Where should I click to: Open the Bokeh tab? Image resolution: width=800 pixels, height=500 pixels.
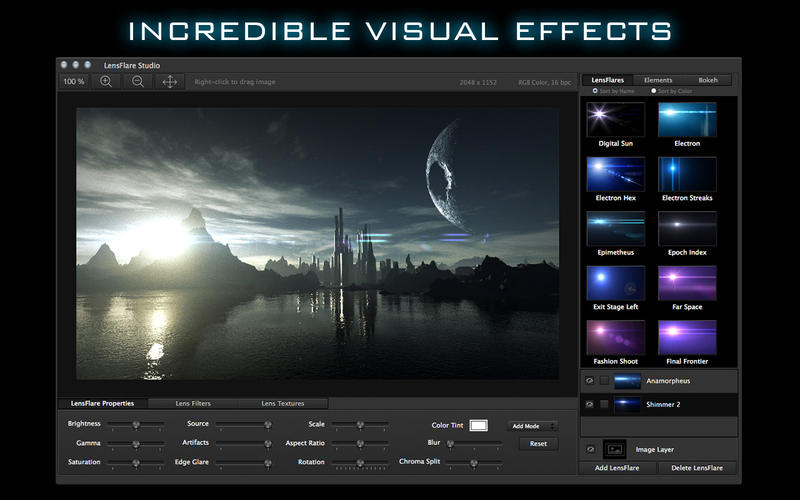pos(708,80)
